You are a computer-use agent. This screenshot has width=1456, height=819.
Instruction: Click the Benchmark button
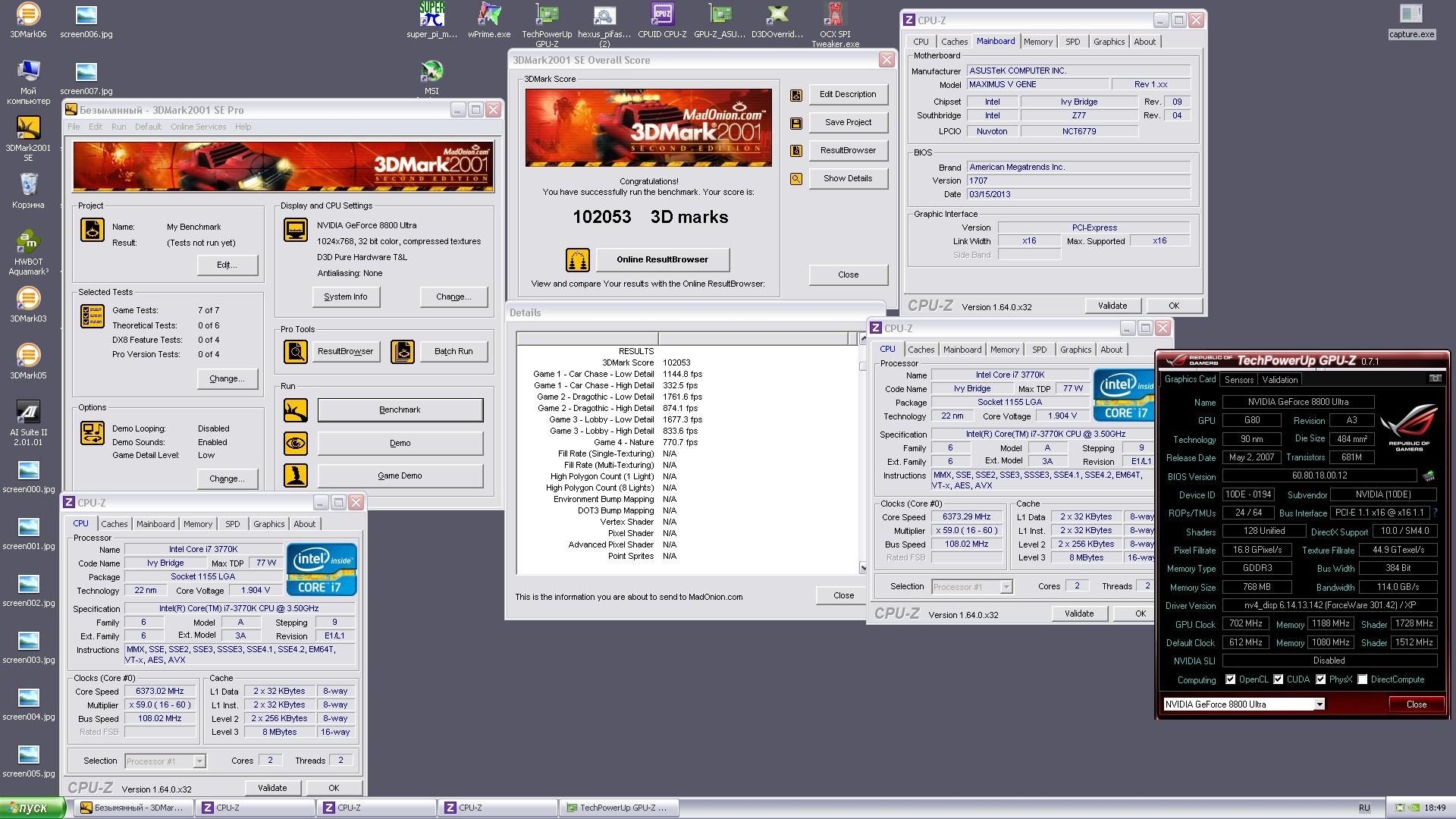tap(400, 410)
